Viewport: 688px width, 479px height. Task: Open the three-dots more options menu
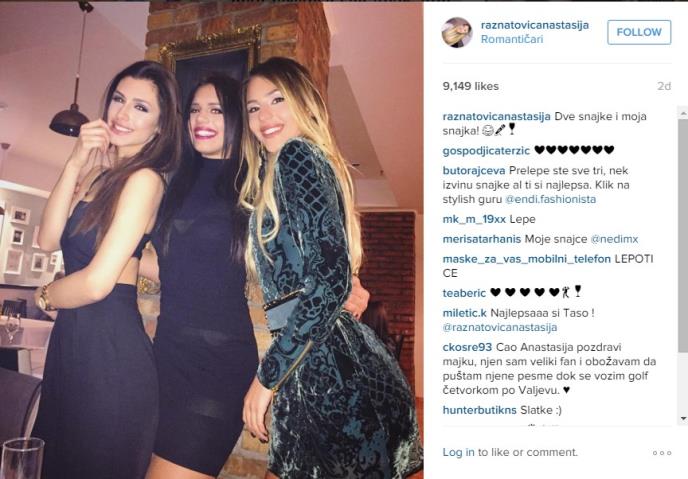(x=662, y=453)
